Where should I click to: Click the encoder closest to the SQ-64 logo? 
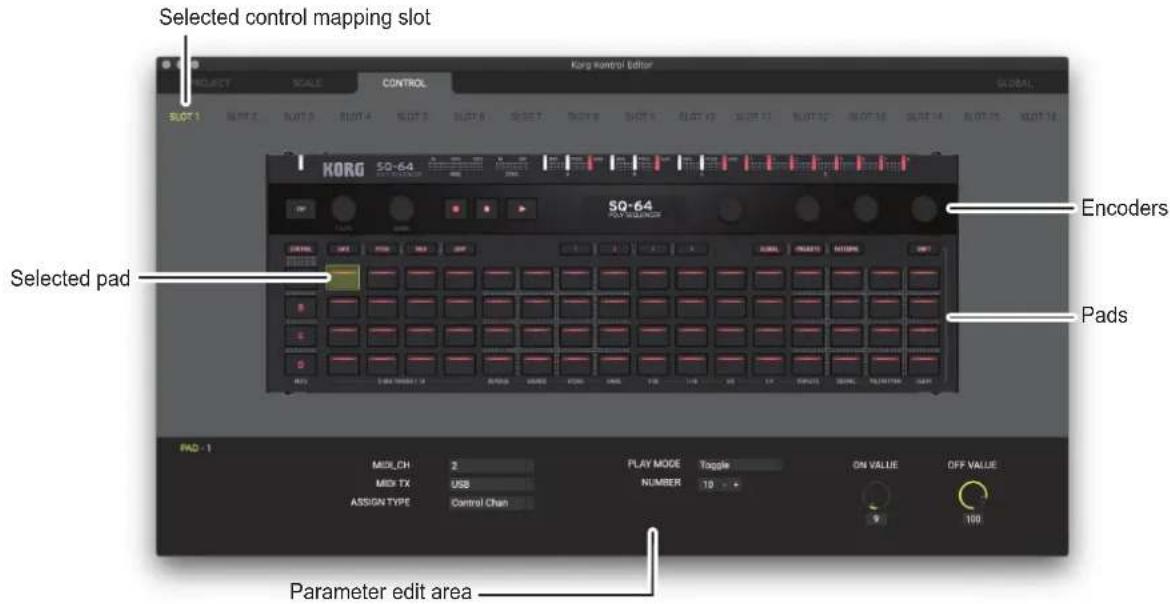(730, 211)
